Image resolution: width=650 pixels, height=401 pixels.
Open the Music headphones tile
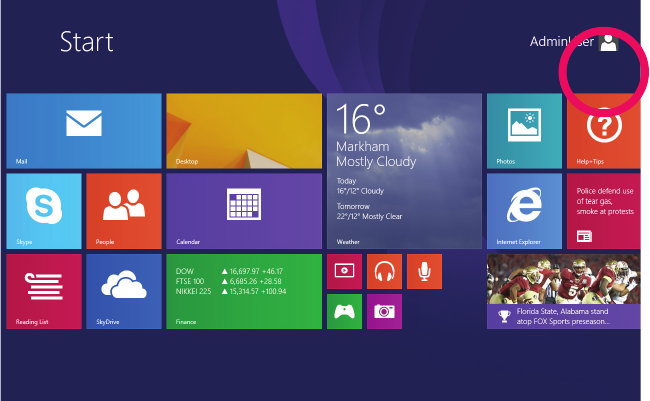pyautogui.click(x=384, y=271)
